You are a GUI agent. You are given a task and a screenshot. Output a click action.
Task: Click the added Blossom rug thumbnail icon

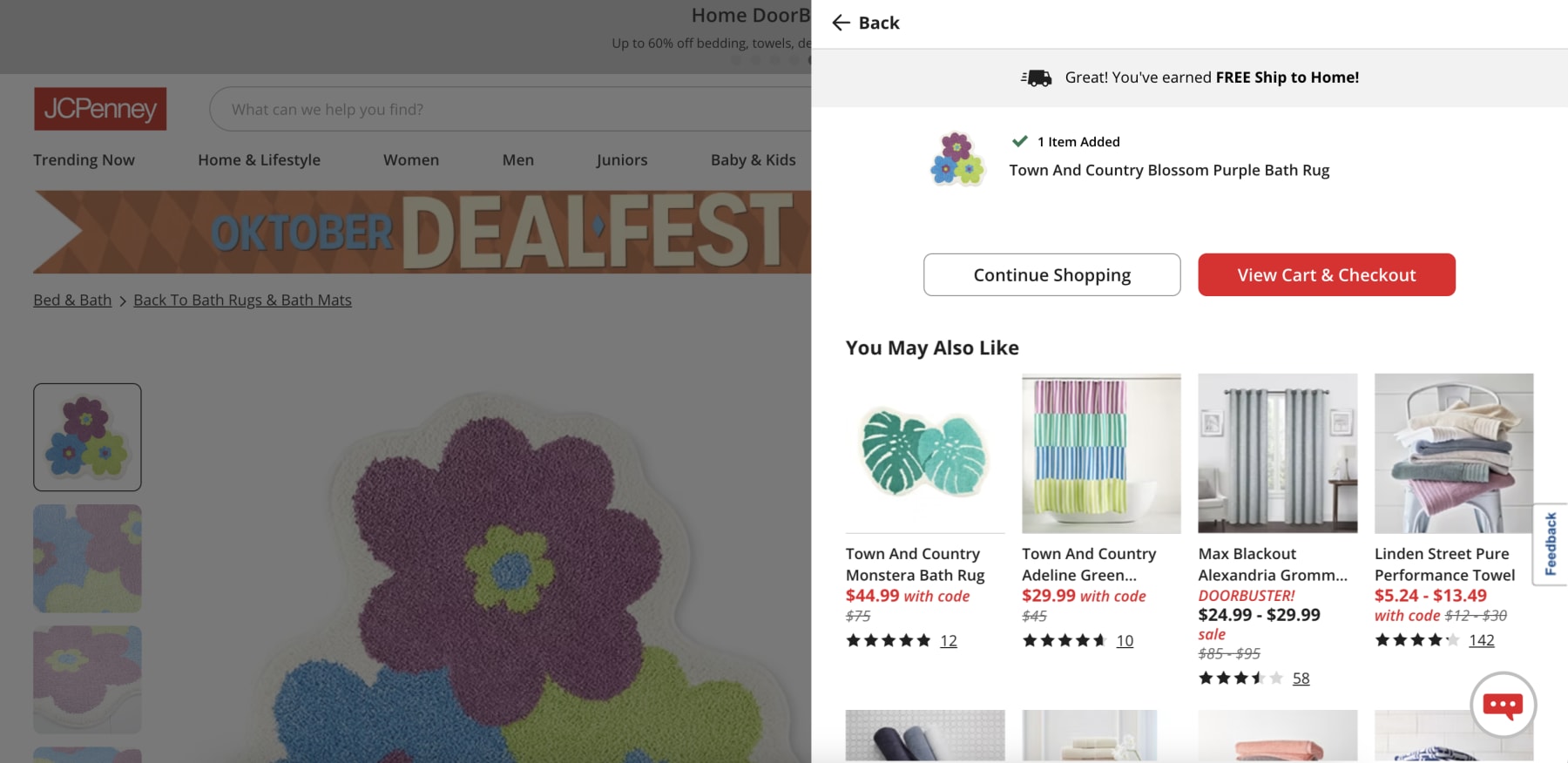click(x=957, y=159)
